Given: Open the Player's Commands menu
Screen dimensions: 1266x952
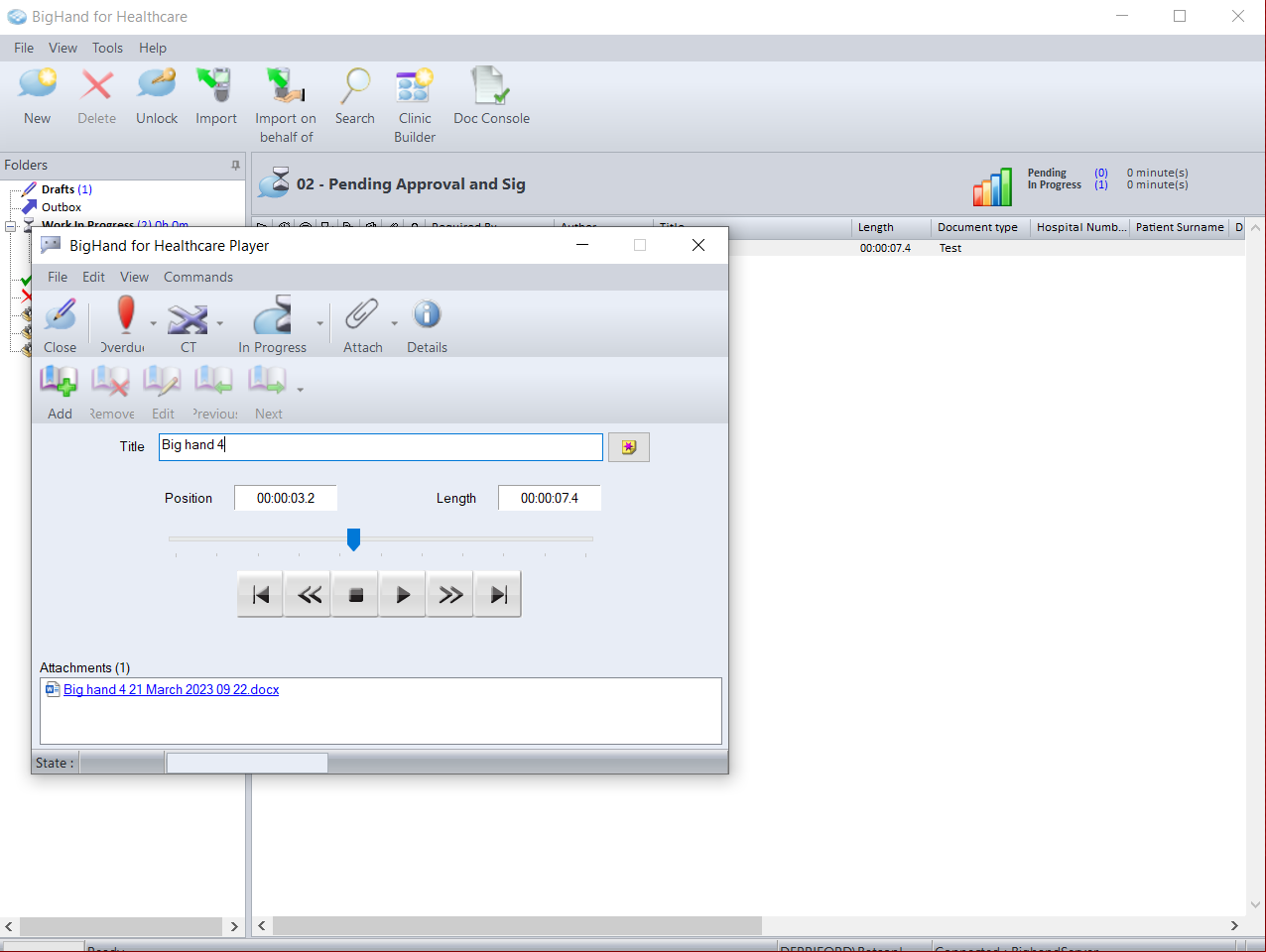Looking at the screenshot, I should click(x=198, y=277).
